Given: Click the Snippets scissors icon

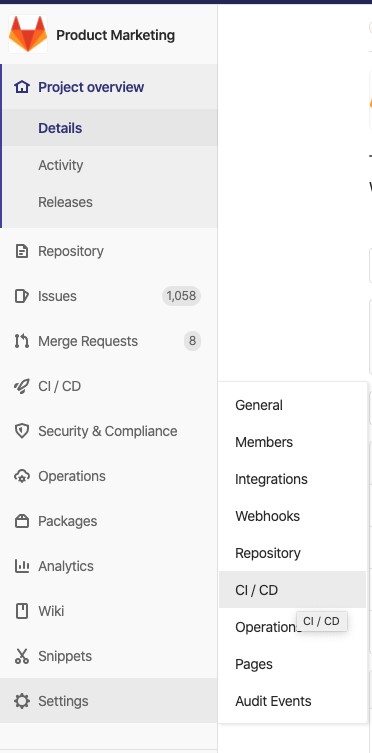Looking at the screenshot, I should coord(22,656).
